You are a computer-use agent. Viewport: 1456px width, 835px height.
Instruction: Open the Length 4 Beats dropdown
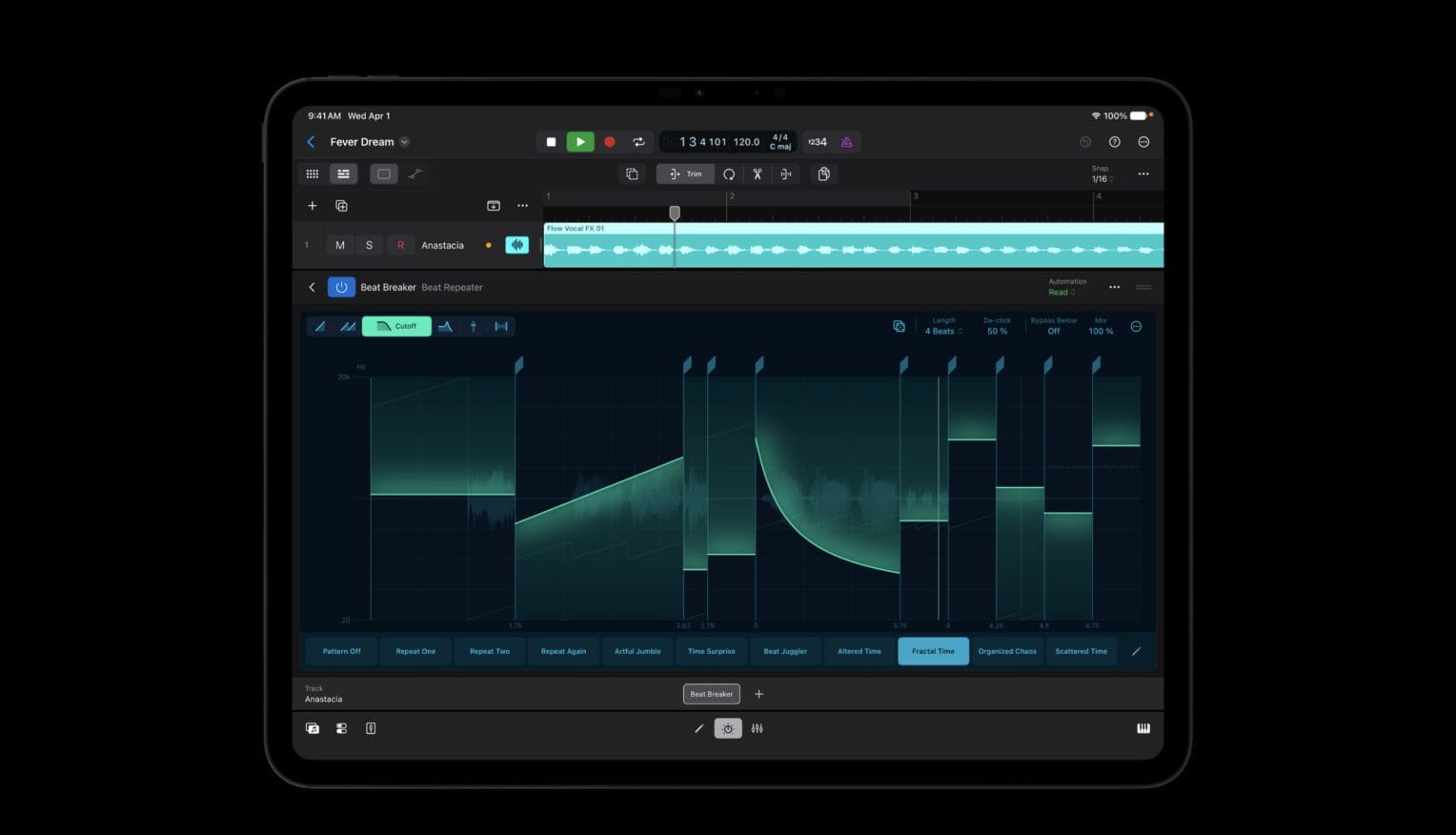[943, 331]
